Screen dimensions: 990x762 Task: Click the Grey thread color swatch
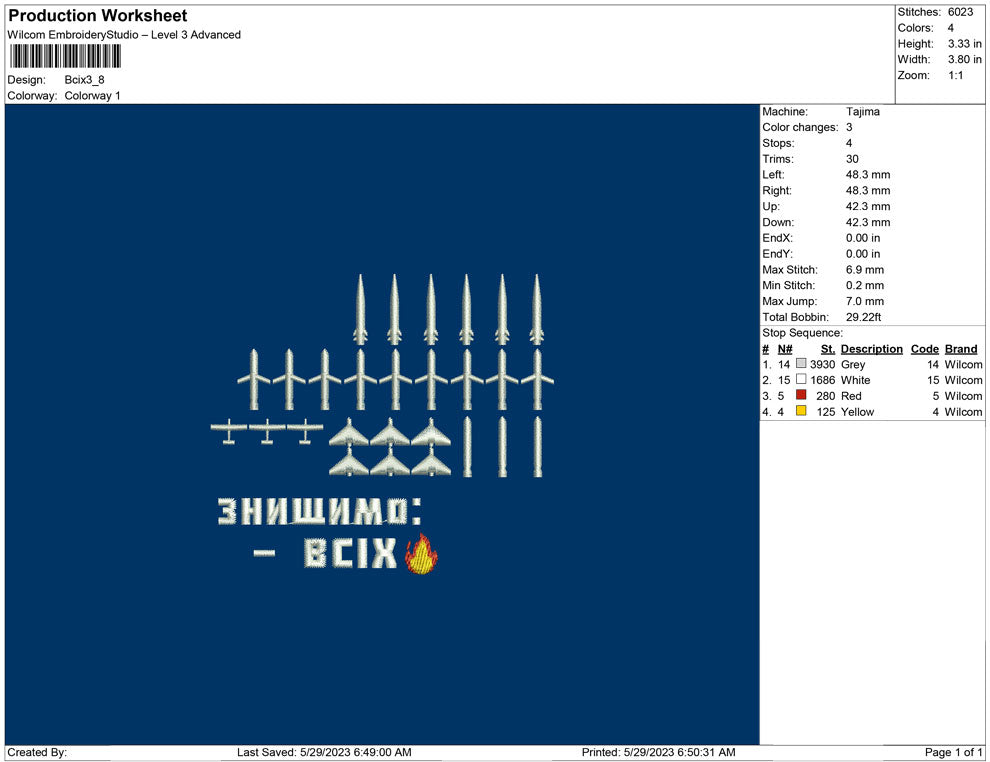(801, 363)
